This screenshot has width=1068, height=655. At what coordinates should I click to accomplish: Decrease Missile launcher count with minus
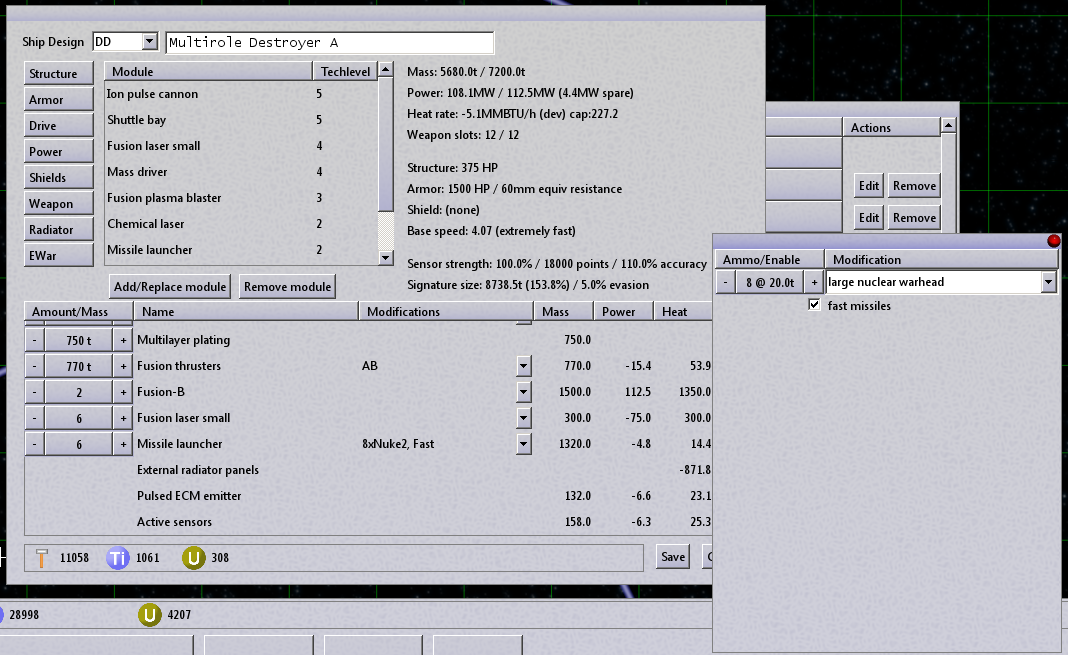[x=34, y=444]
